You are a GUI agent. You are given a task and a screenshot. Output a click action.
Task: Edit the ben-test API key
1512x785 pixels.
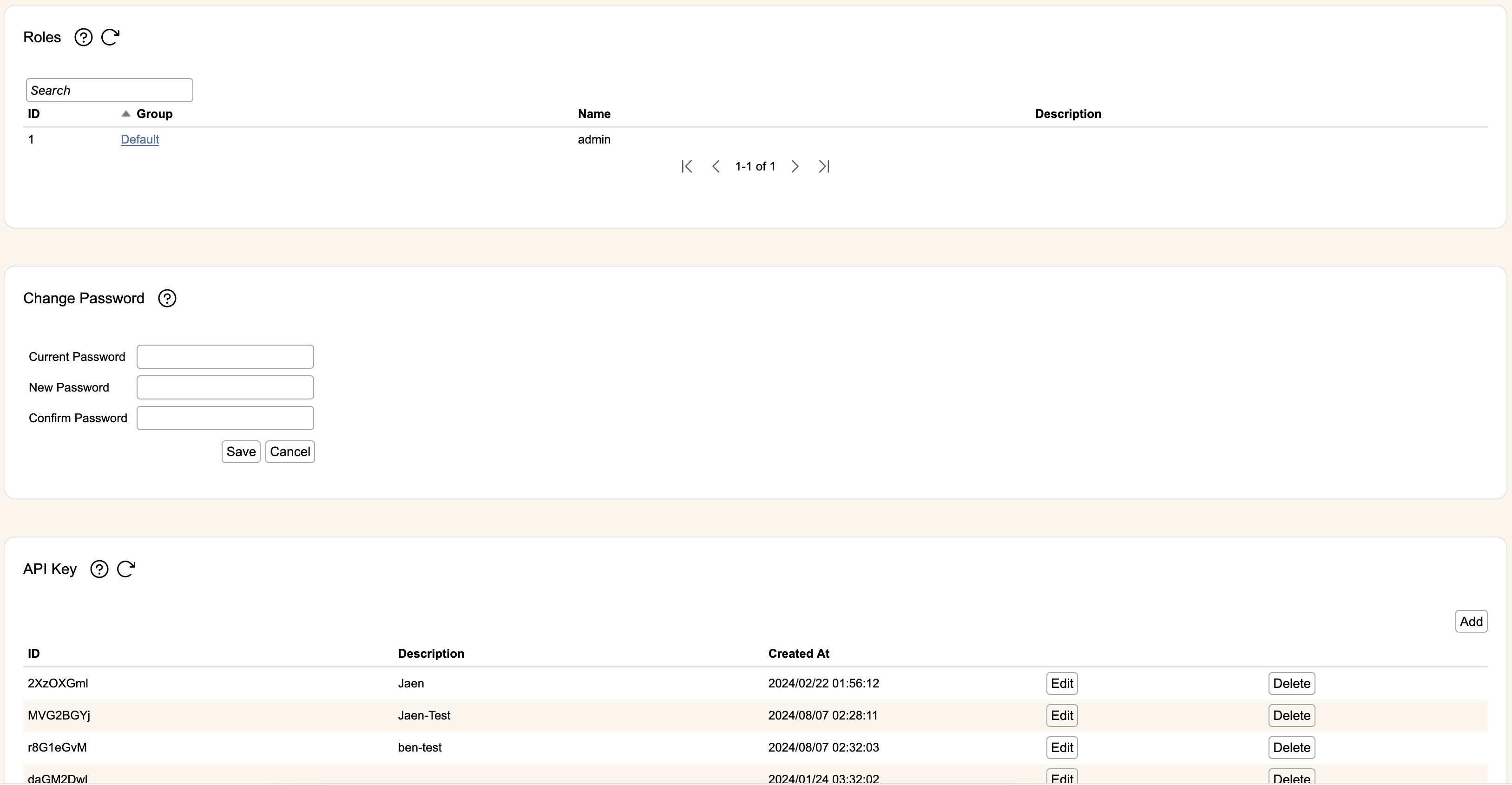click(1062, 747)
